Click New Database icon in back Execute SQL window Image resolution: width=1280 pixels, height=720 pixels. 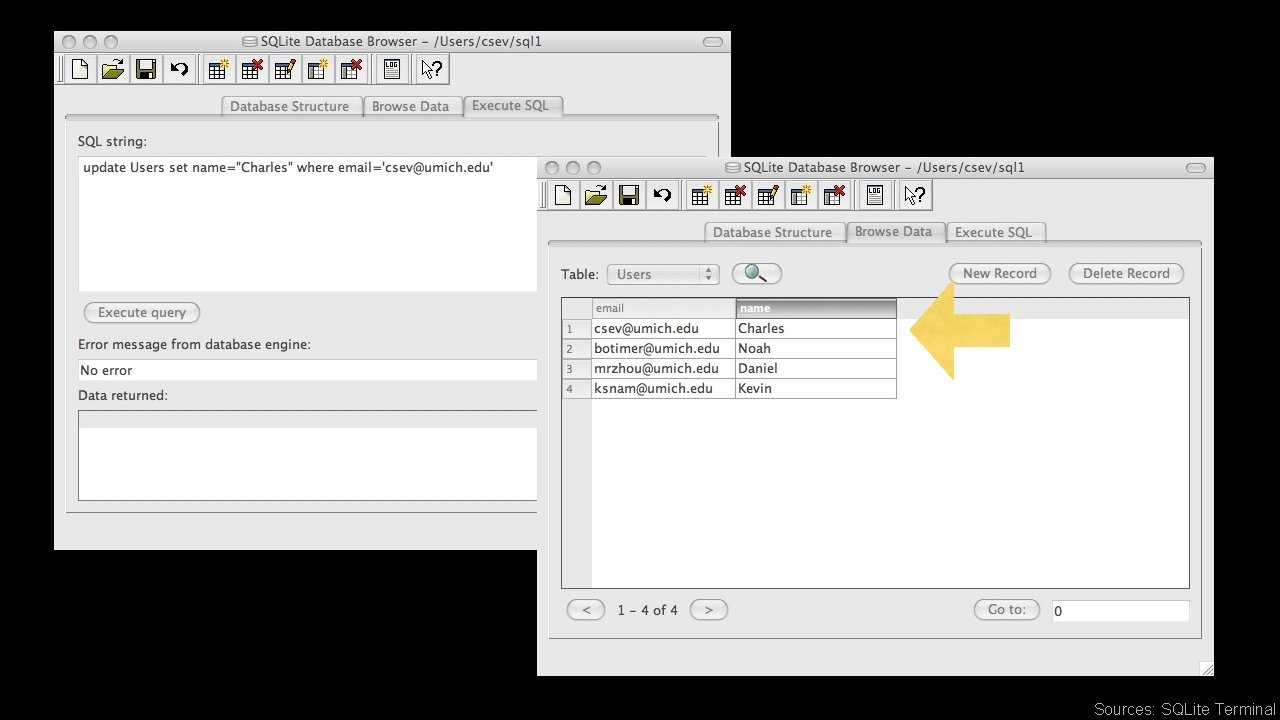80,69
